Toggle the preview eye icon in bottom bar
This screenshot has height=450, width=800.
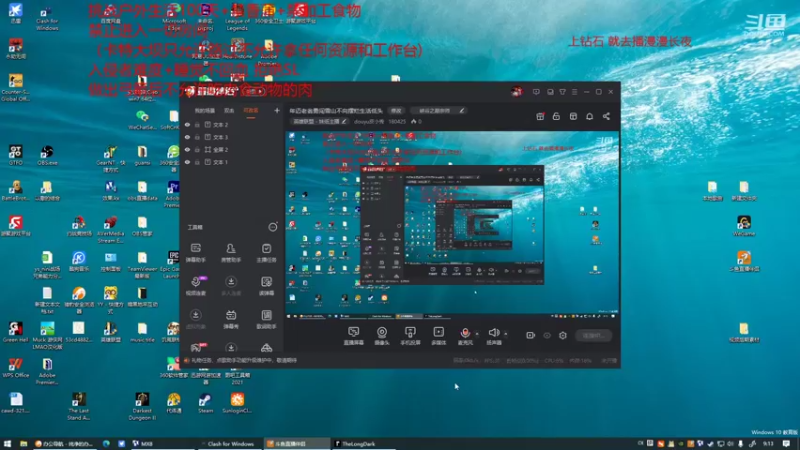[x=547, y=335]
